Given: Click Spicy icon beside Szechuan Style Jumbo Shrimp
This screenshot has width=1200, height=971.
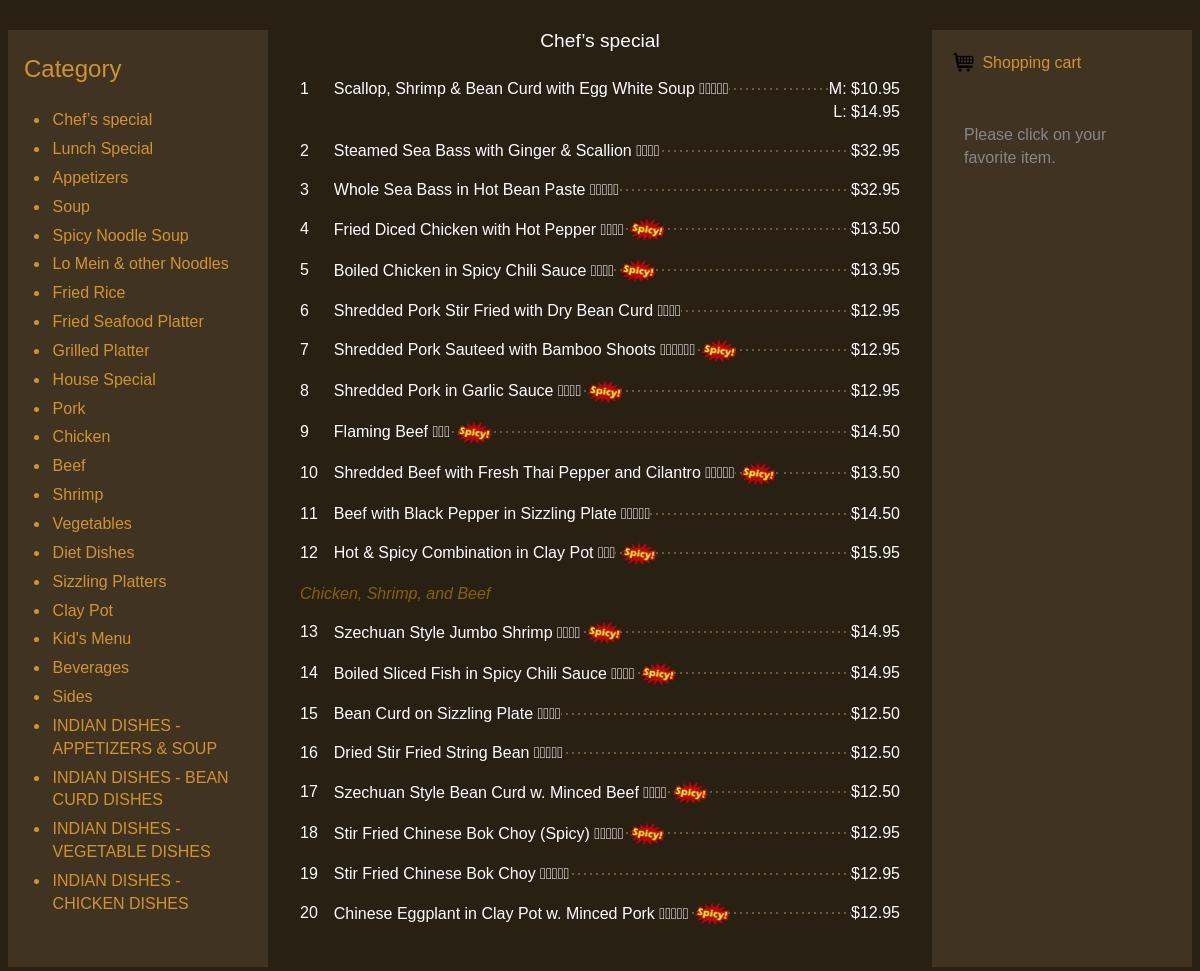Looking at the screenshot, I should (604, 633).
